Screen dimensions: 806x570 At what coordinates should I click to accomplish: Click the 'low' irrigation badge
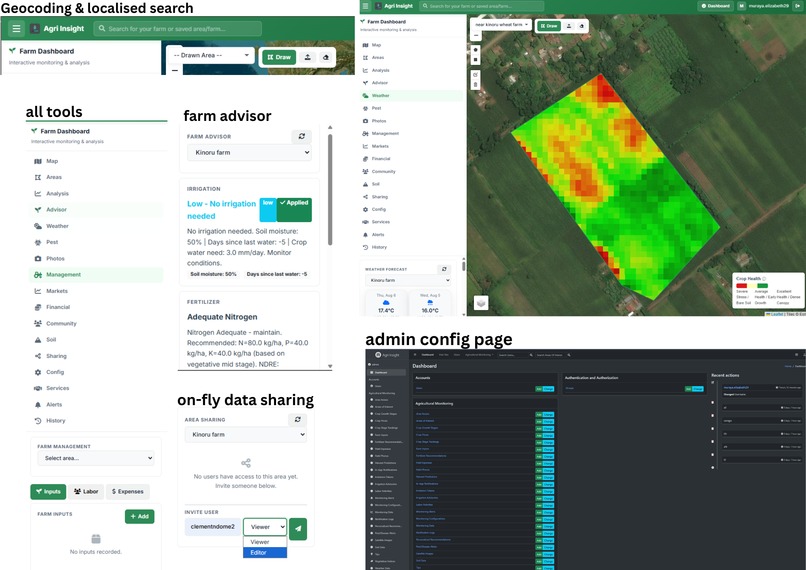[268, 210]
